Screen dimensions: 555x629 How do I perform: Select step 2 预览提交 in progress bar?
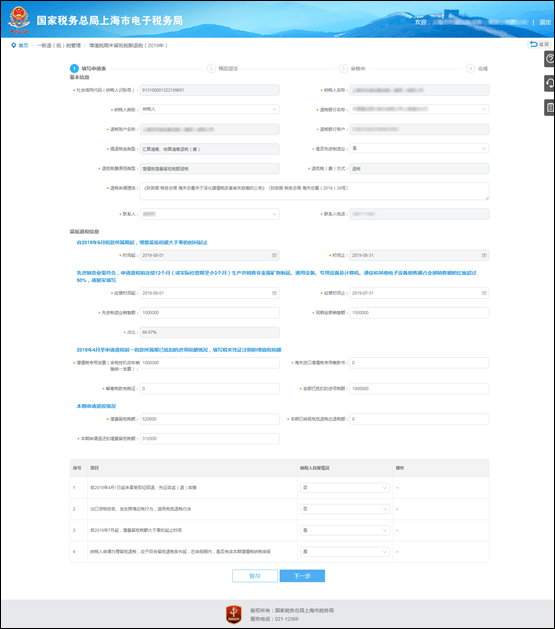[x=223, y=69]
